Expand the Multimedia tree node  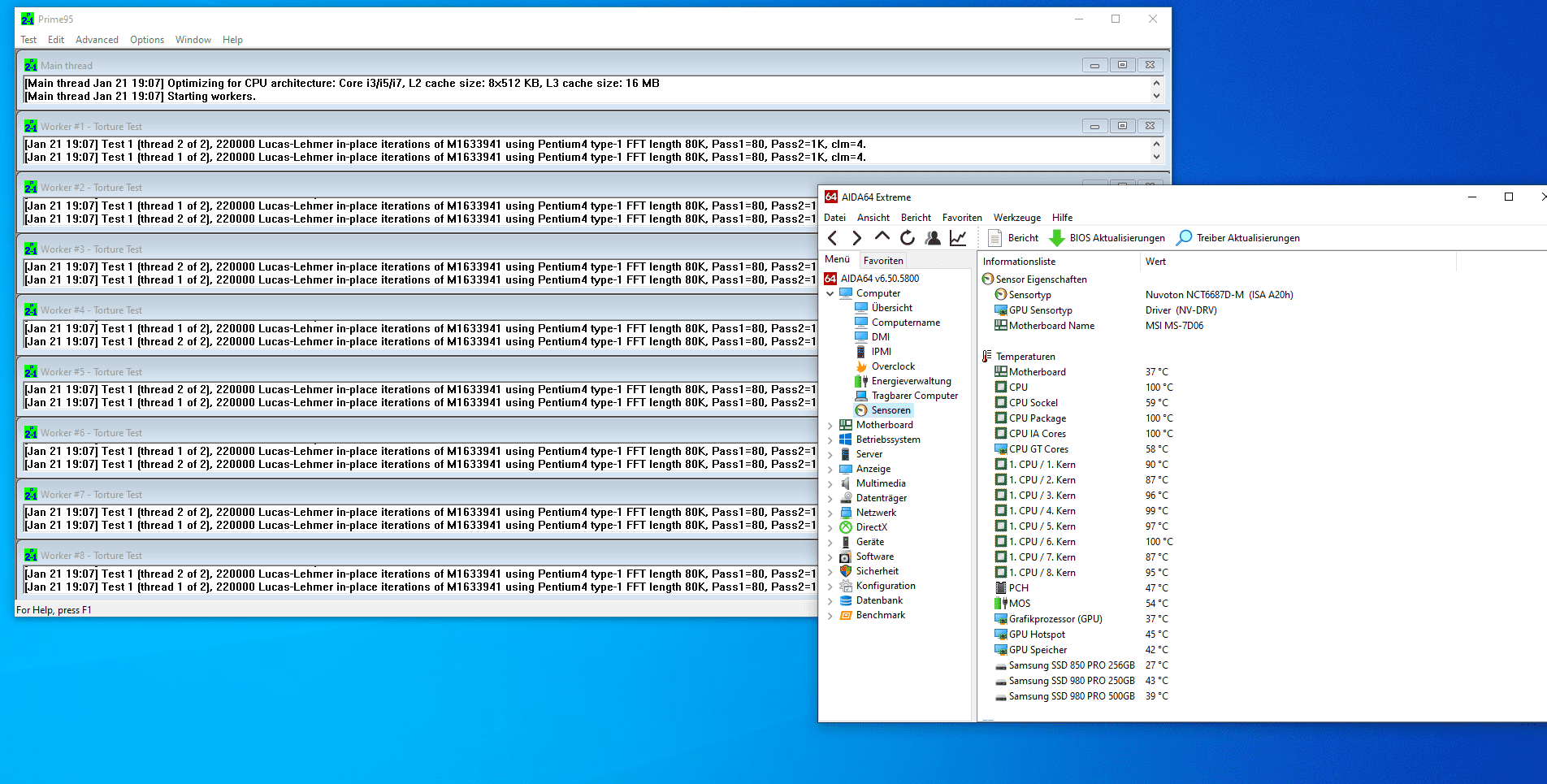click(830, 483)
